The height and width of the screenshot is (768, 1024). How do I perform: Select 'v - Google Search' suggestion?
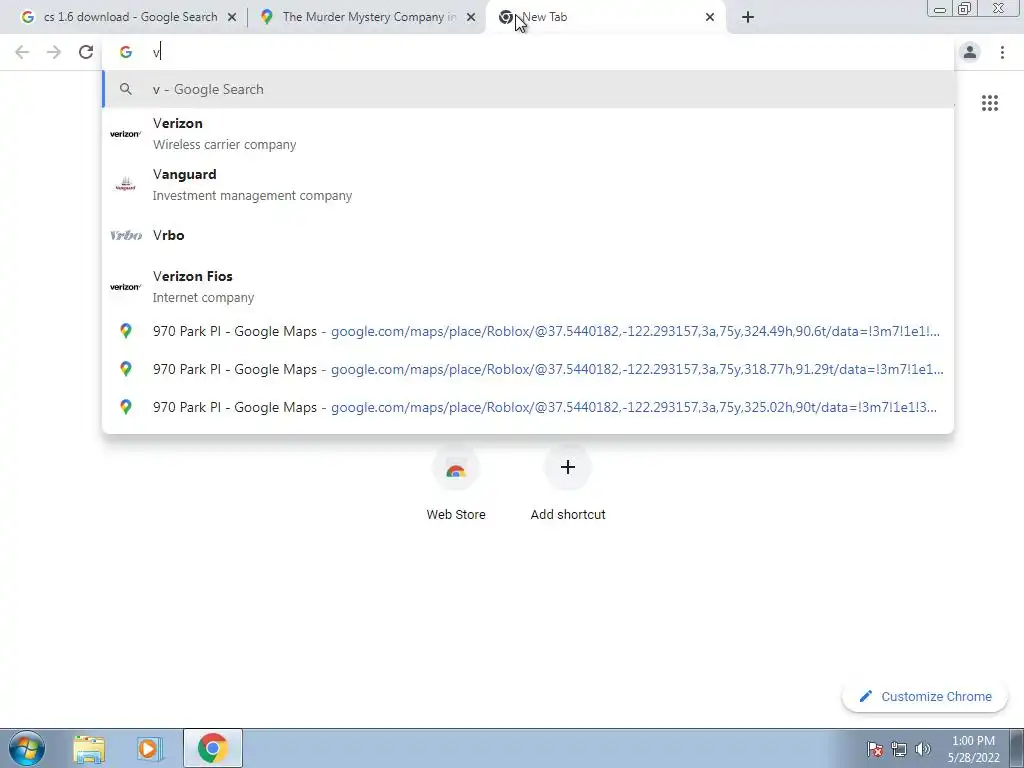528,89
